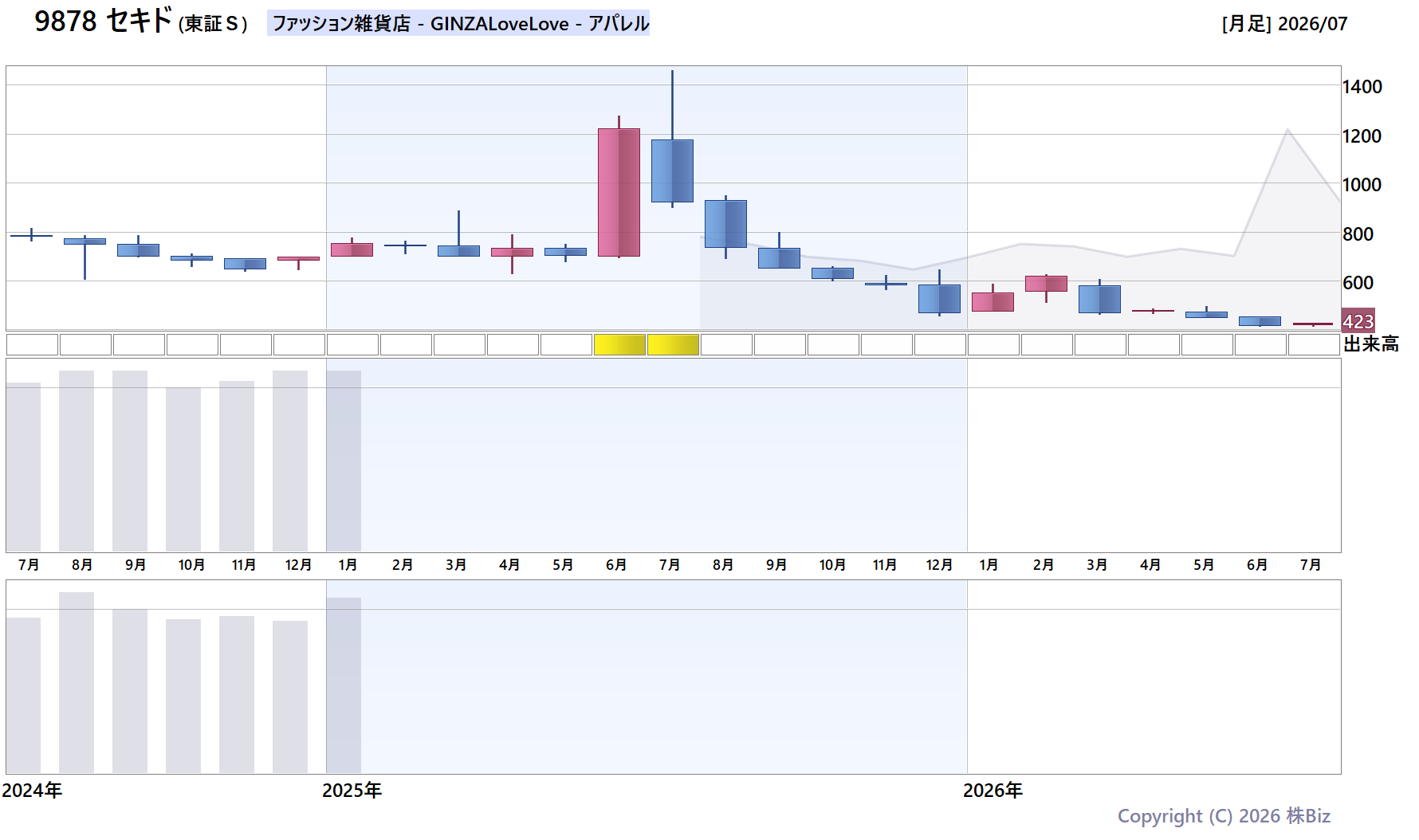Click the 800 price axis label
Image resolution: width=1419 pixels, height=840 pixels.
click(x=1358, y=234)
